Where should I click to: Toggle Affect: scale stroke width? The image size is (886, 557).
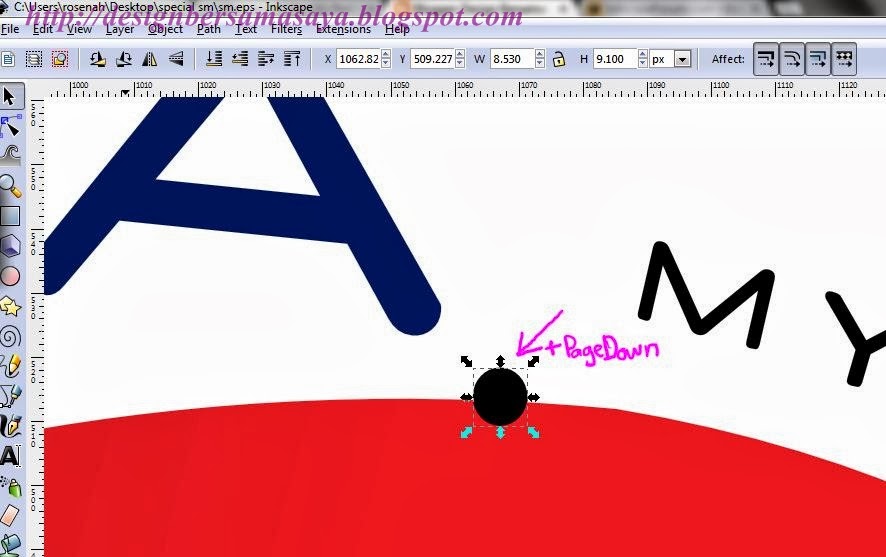point(766,59)
